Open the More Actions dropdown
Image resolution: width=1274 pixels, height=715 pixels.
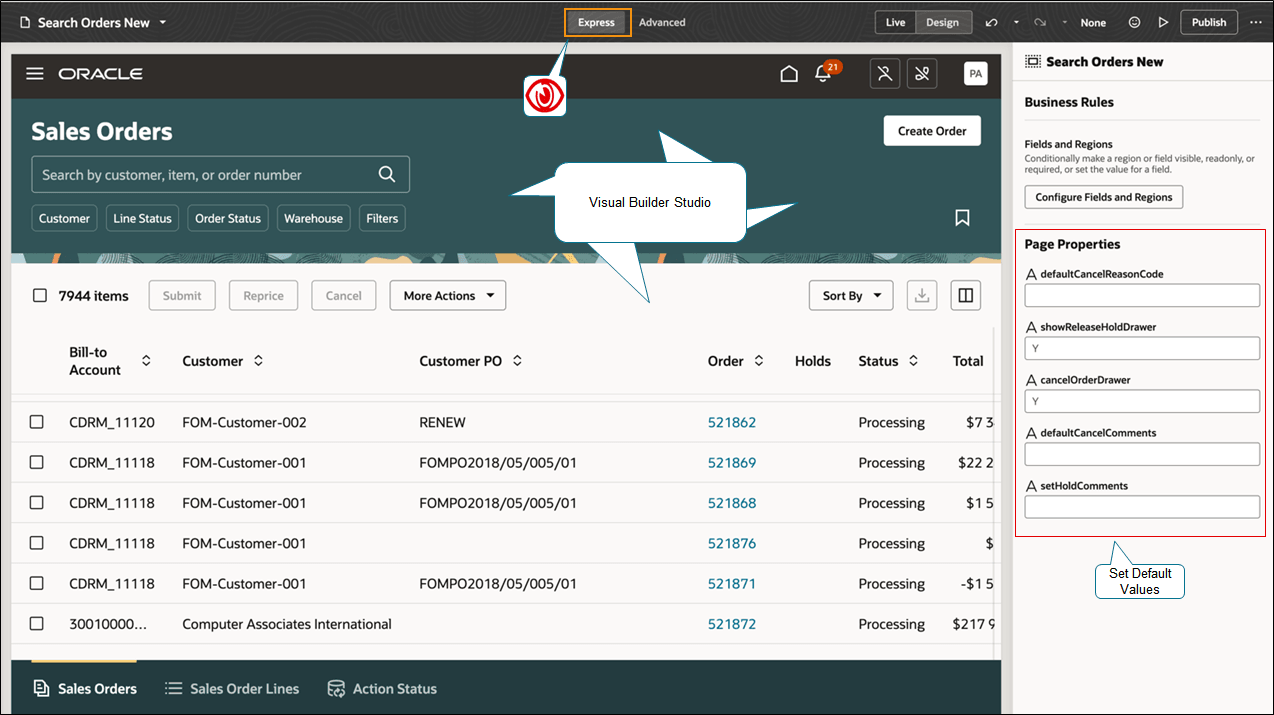click(448, 296)
